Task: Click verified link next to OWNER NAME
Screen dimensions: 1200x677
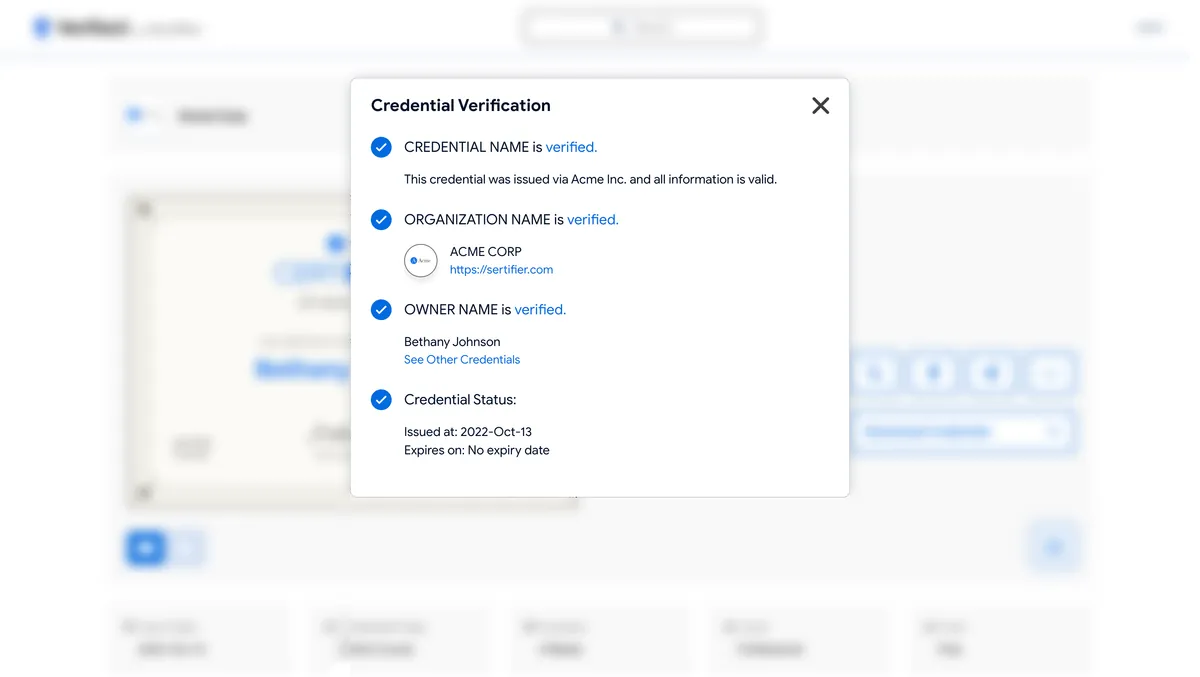Action: point(539,310)
